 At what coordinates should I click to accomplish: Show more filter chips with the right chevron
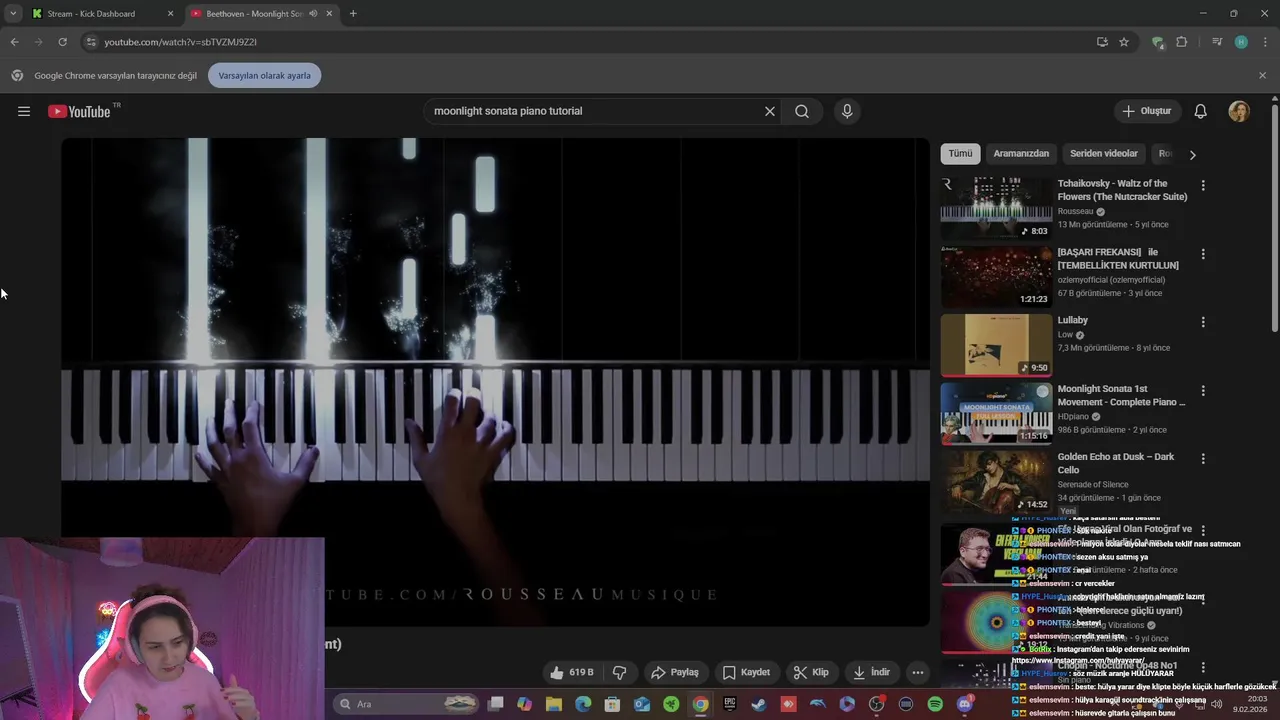tap(1192, 154)
